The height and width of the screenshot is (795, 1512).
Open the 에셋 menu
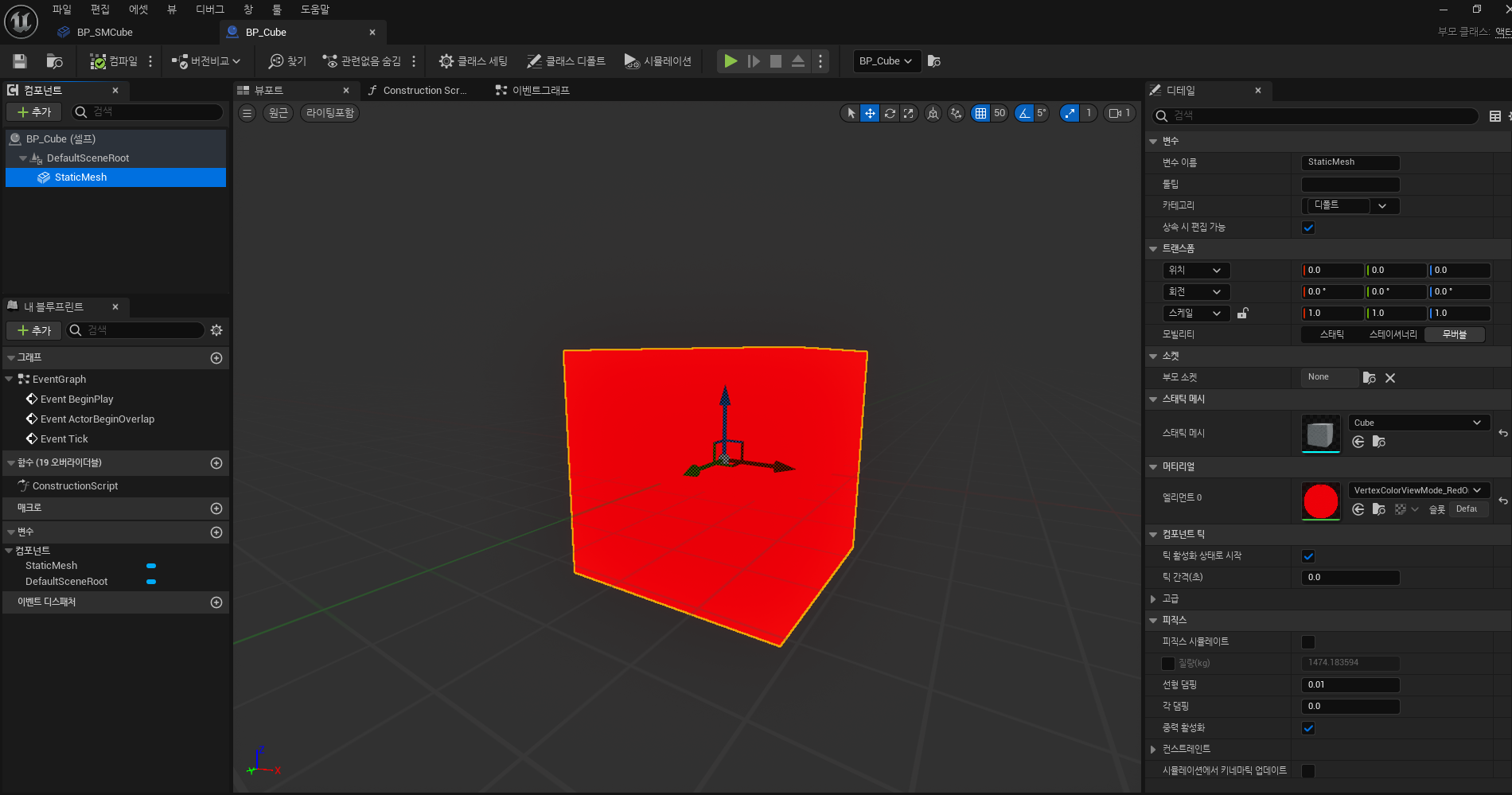coord(138,10)
